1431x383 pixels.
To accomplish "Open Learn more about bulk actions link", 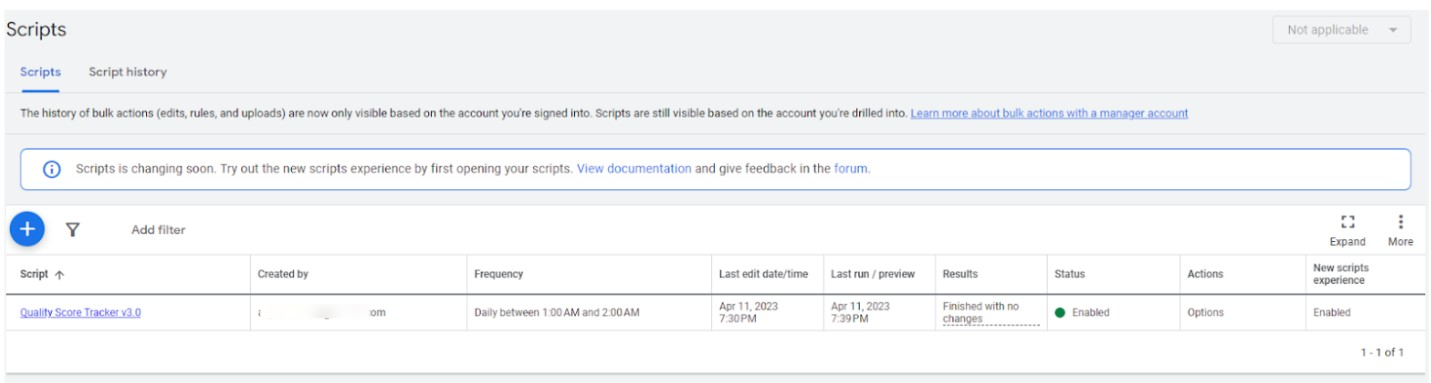I will (1049, 113).
